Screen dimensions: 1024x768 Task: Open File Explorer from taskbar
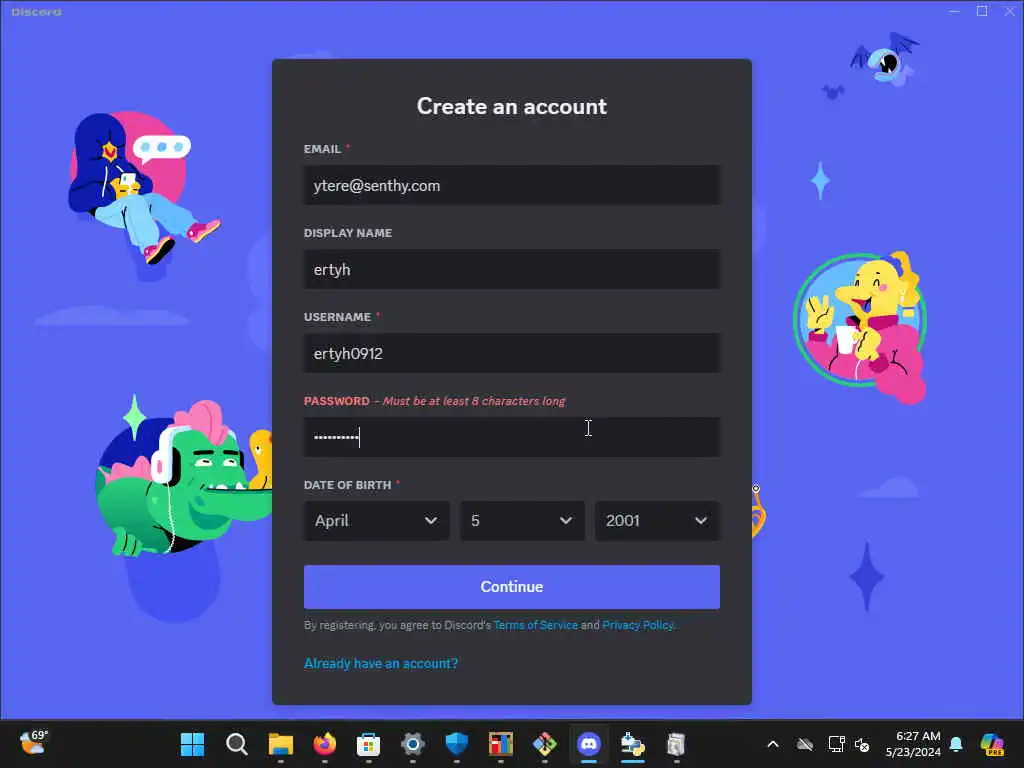click(281, 744)
